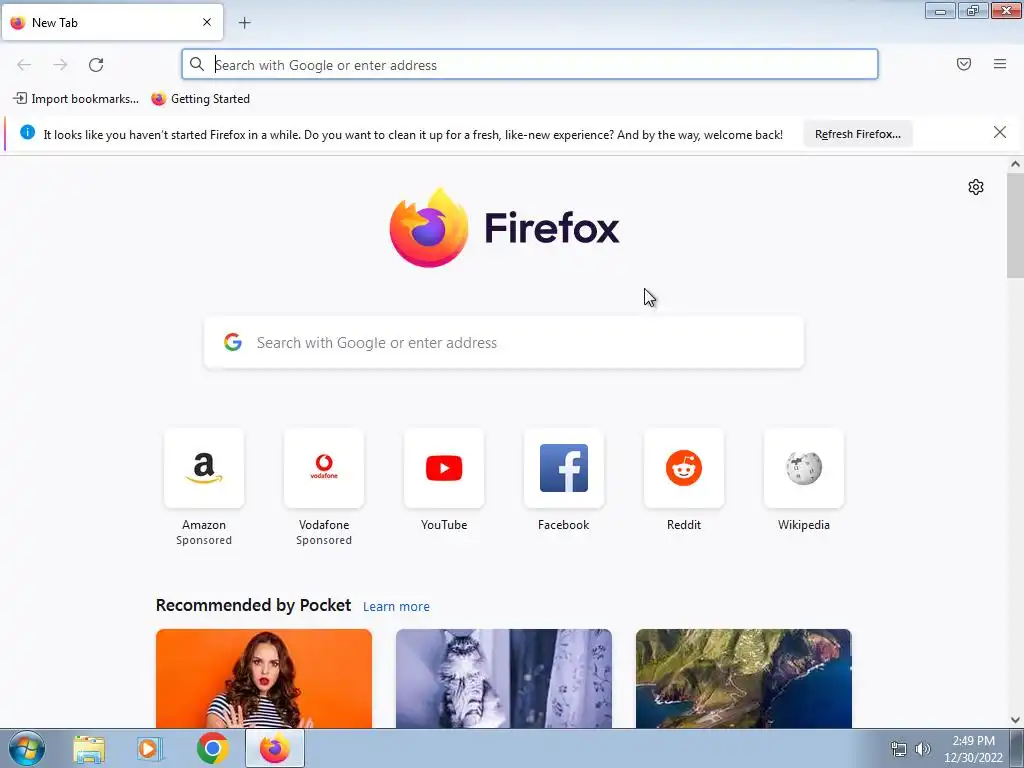The image size is (1024, 768).
Task: Click the address bar magnifier icon
Action: coord(197,64)
